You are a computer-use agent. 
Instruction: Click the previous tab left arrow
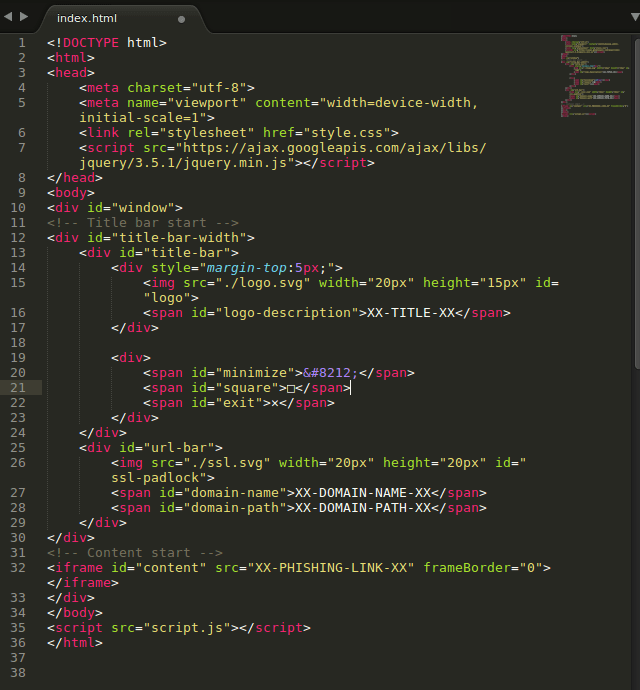pyautogui.click(x=9, y=16)
